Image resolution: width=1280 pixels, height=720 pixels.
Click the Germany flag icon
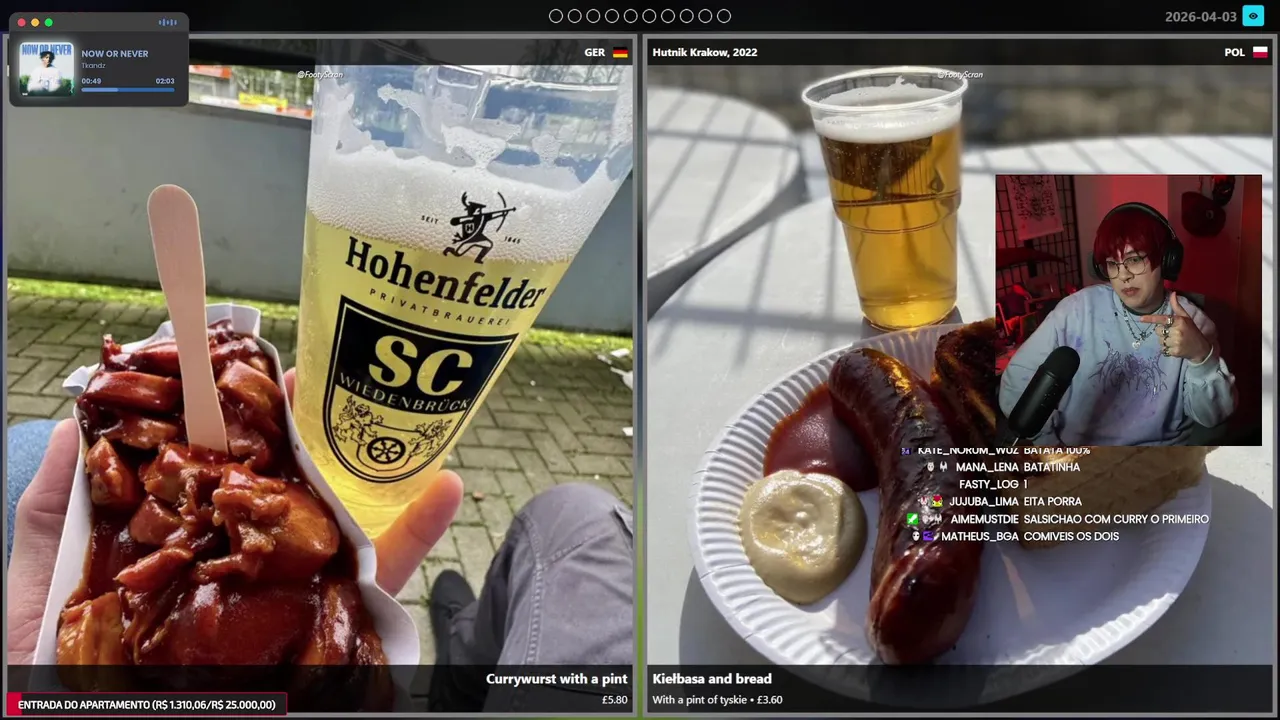[620, 53]
